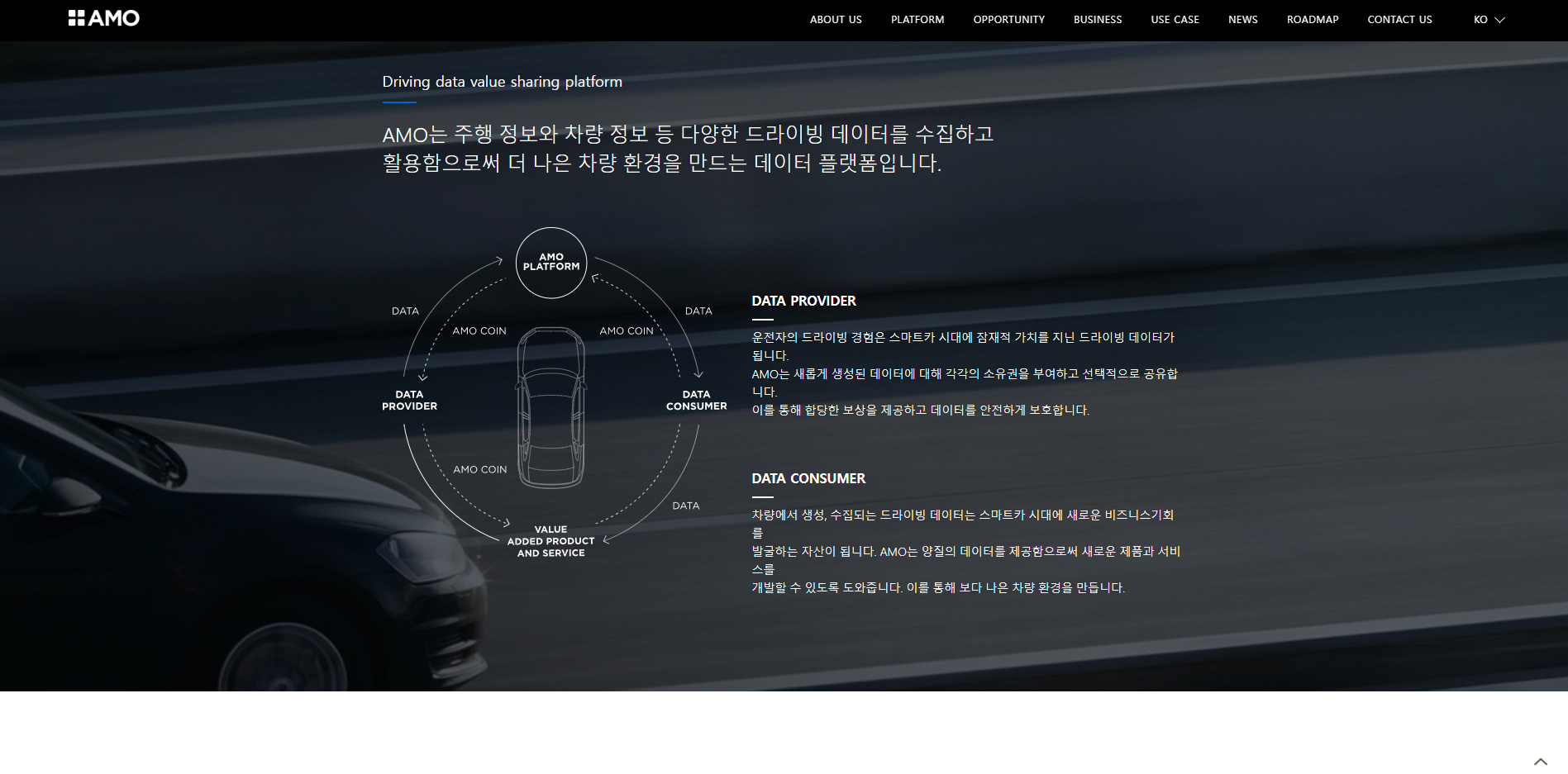Click the down chevron beside KO
Viewport: 1568px width, 774px height.
(1499, 20)
